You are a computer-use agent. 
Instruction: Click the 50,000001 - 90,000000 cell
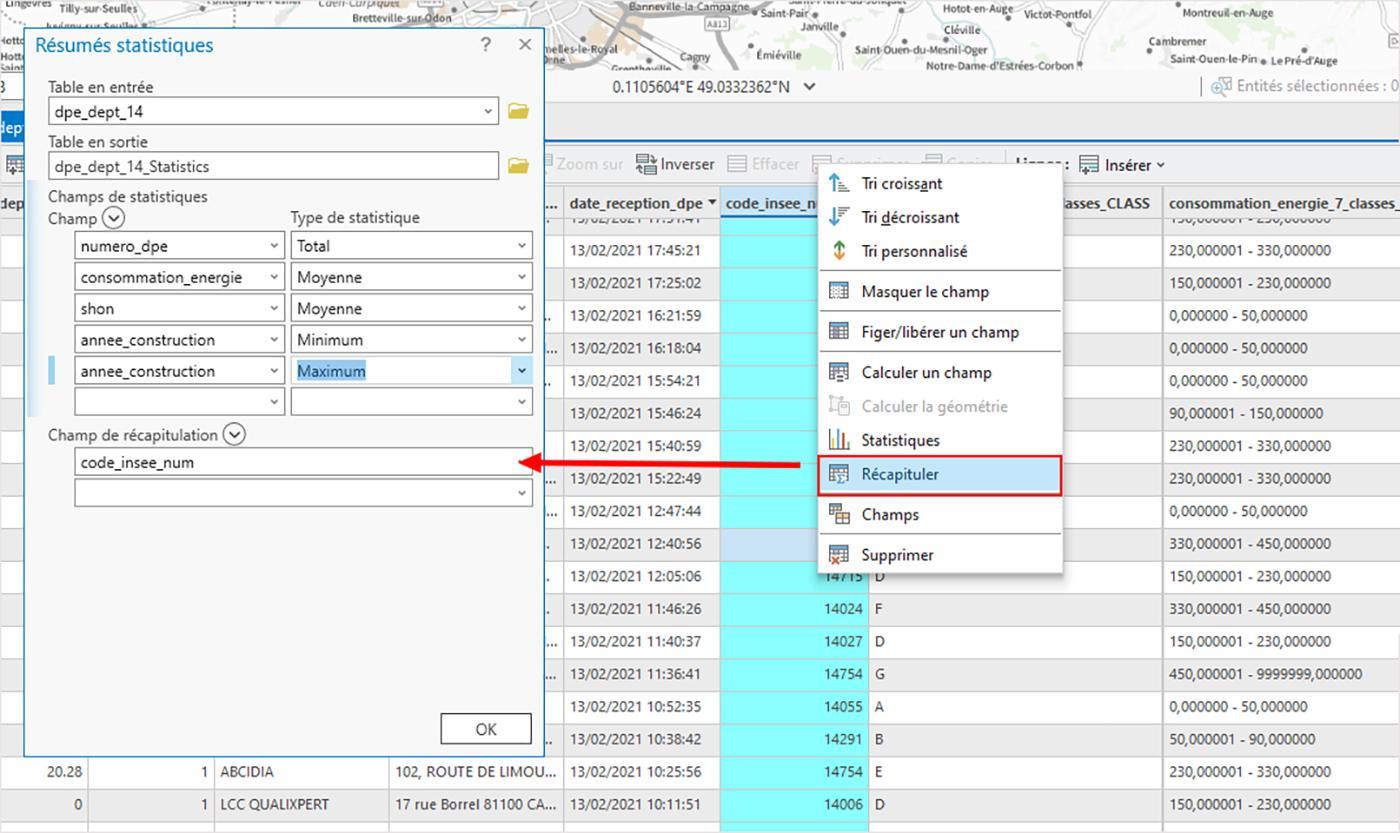click(x=1282, y=739)
